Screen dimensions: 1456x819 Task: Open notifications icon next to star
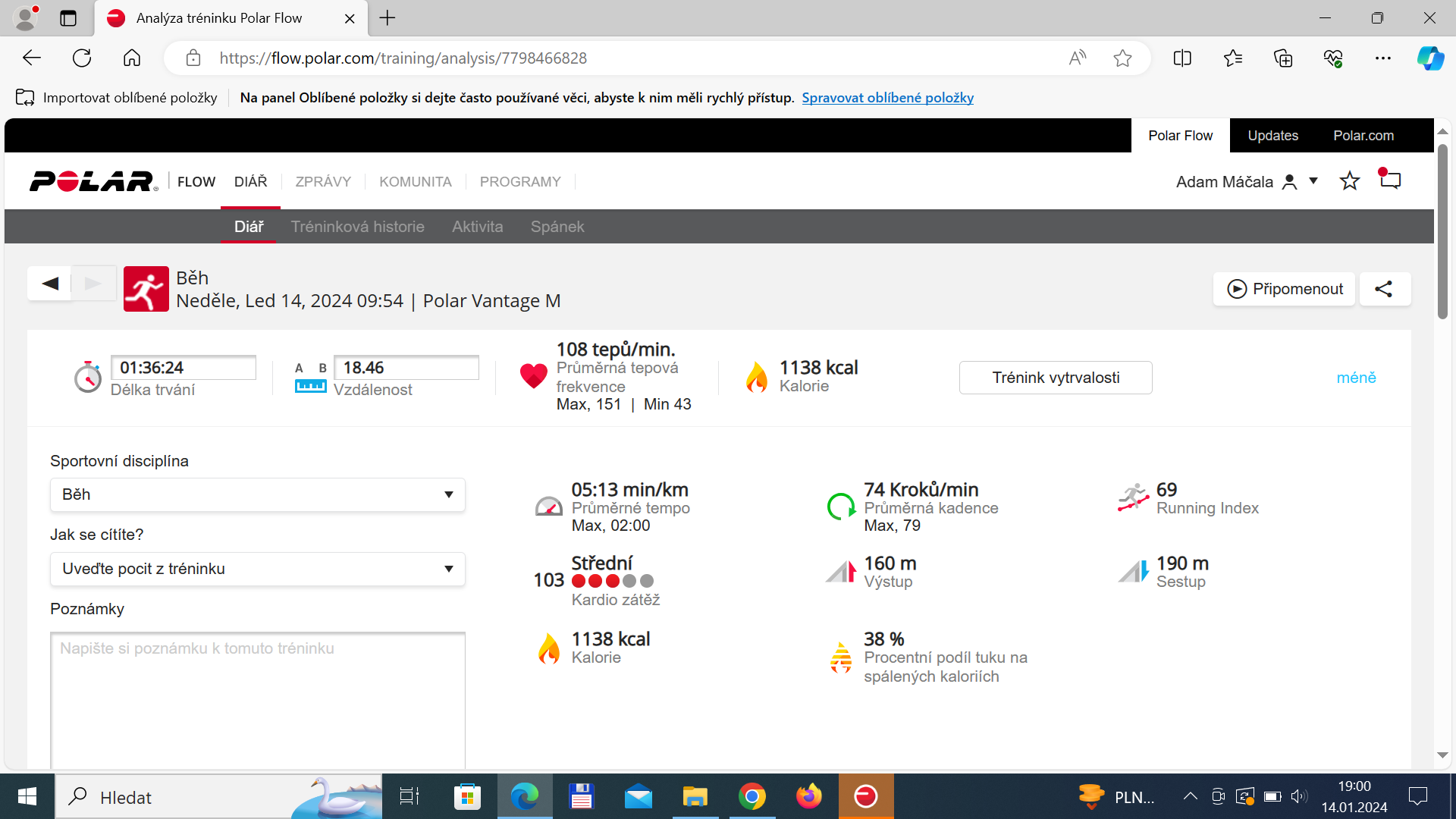click(1389, 180)
